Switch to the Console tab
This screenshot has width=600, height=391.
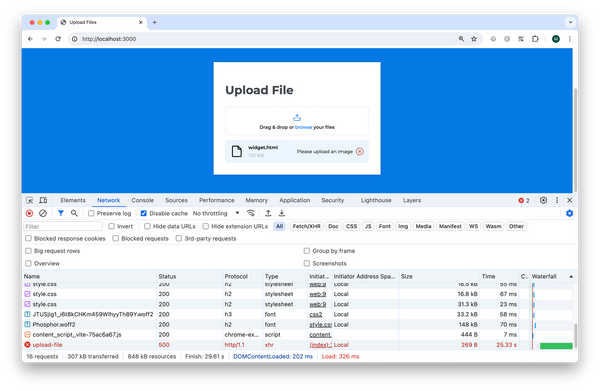tap(142, 200)
